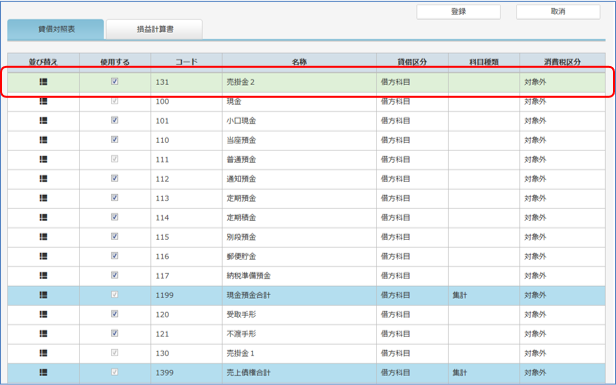The image size is (616, 385).
Task: Toggle the 使用する checkbox for 当座預金
Action: (x=115, y=139)
